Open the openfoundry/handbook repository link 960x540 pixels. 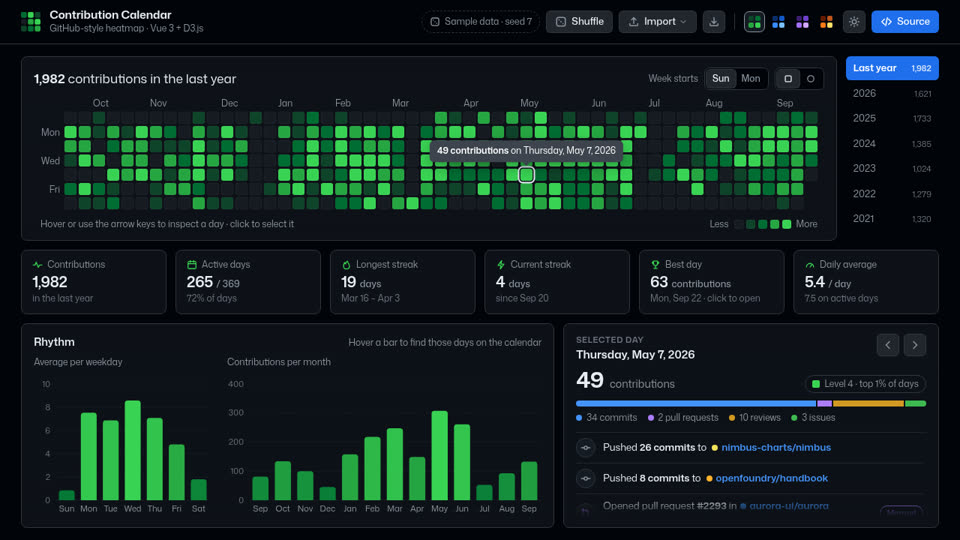click(x=771, y=478)
